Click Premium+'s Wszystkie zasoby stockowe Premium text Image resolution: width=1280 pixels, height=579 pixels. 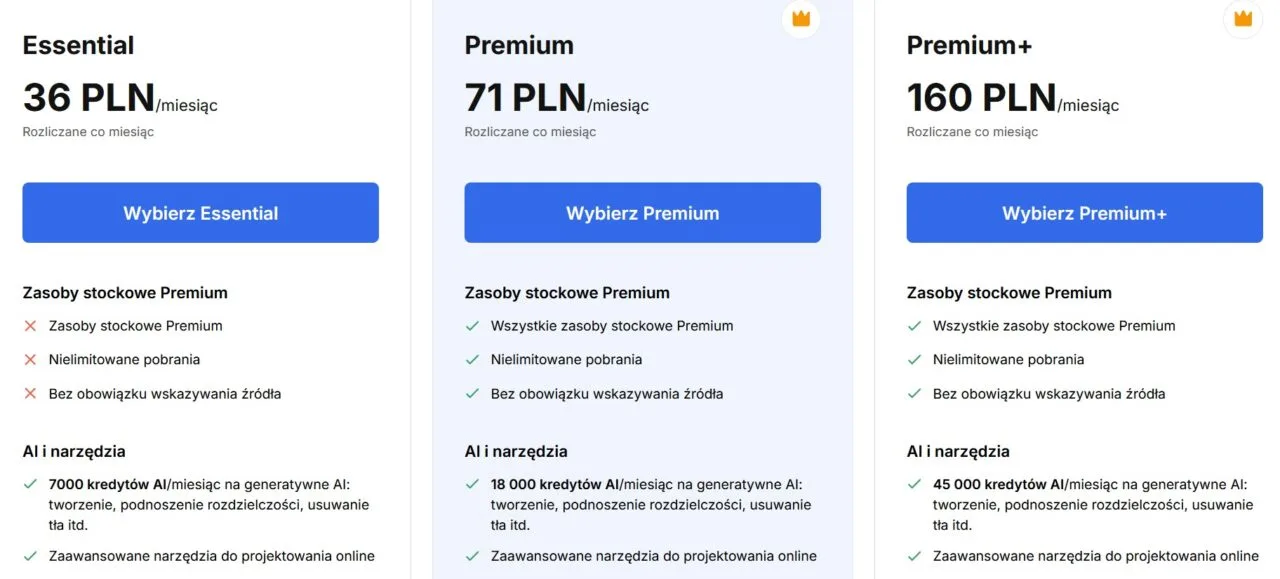1054,326
